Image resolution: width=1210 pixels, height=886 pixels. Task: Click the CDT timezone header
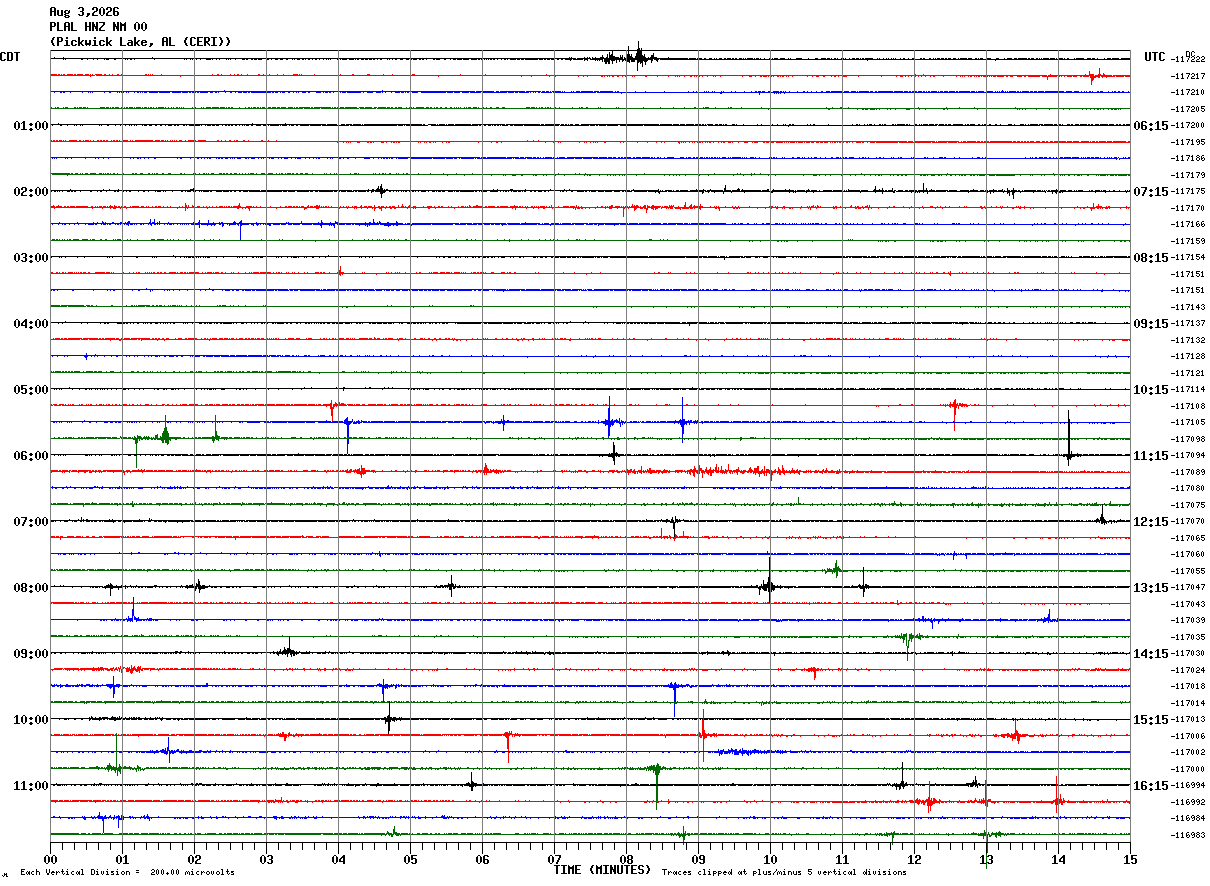[x=11, y=57]
